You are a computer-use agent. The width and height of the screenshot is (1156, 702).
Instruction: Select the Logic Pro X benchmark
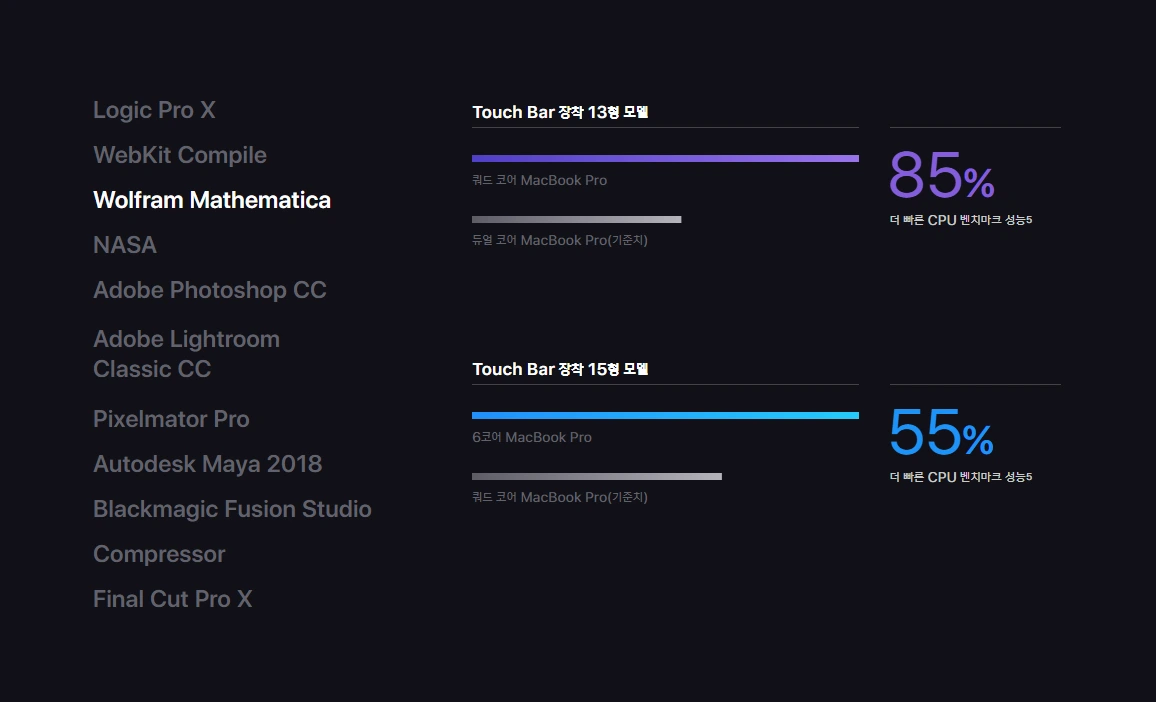point(154,110)
